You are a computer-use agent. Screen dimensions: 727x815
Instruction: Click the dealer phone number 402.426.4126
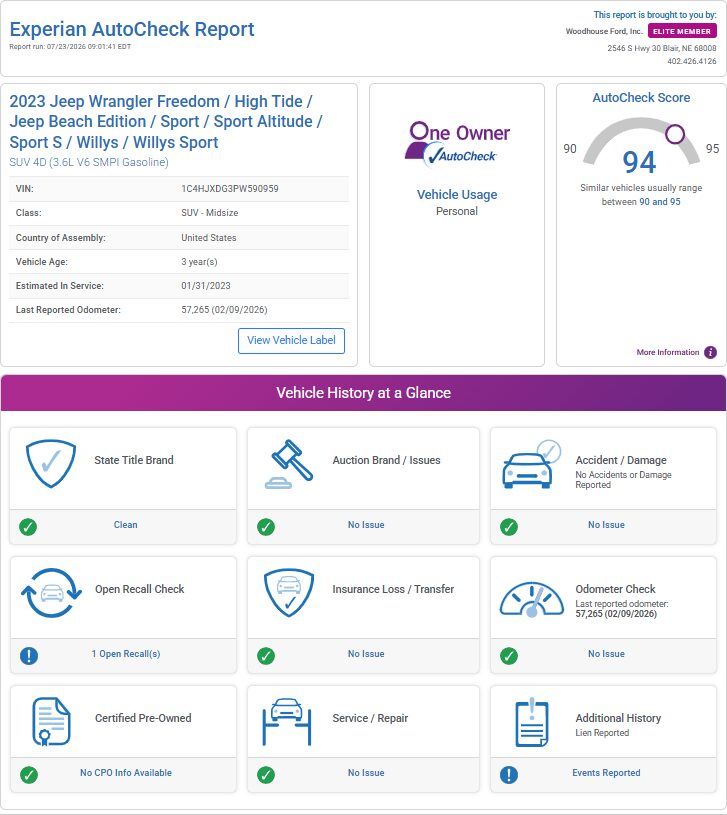click(x=692, y=61)
